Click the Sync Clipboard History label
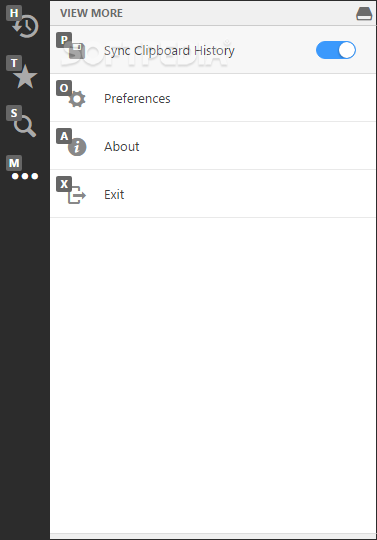This screenshot has height=540, width=377. (169, 51)
